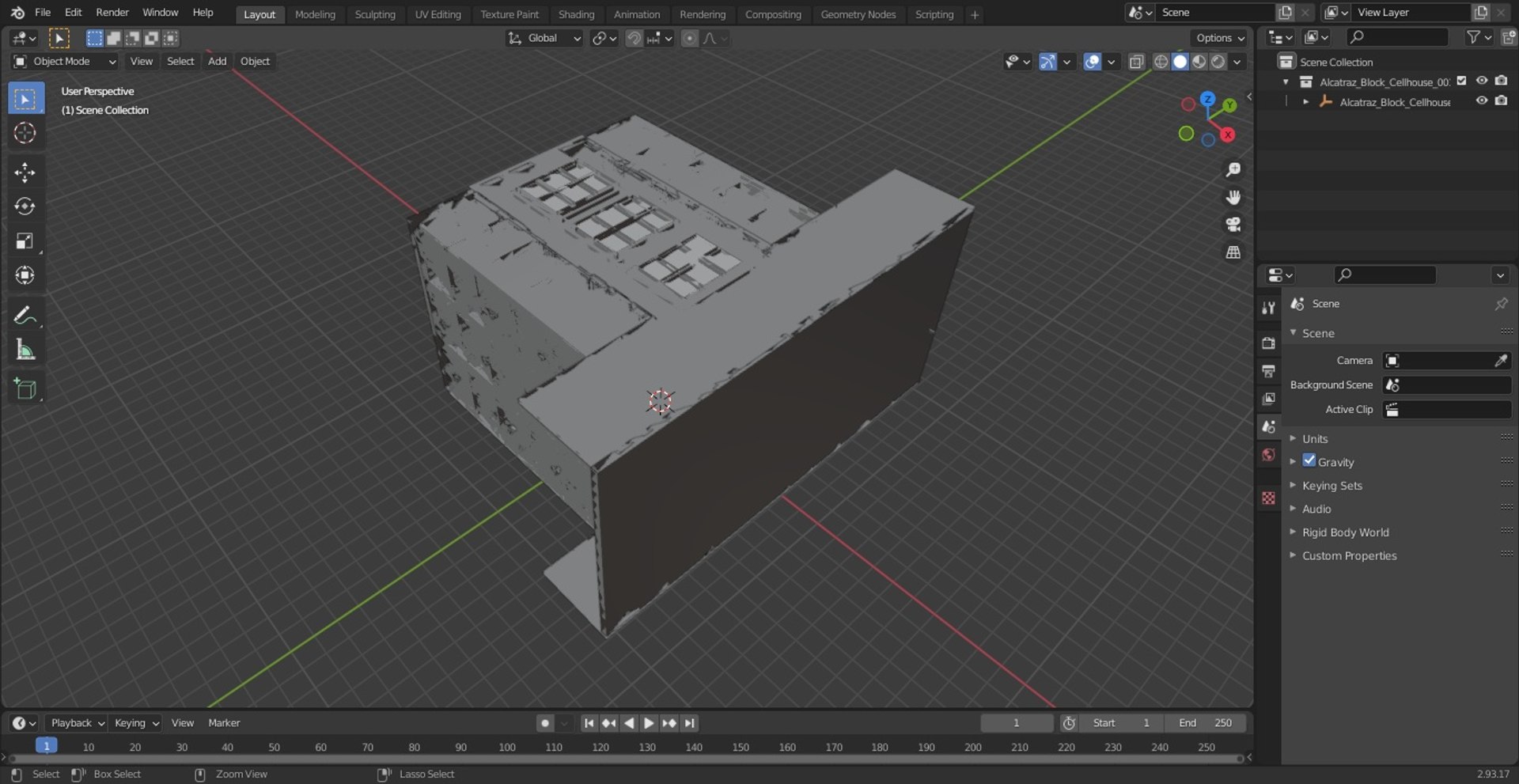Open the Render menu

coord(112,13)
